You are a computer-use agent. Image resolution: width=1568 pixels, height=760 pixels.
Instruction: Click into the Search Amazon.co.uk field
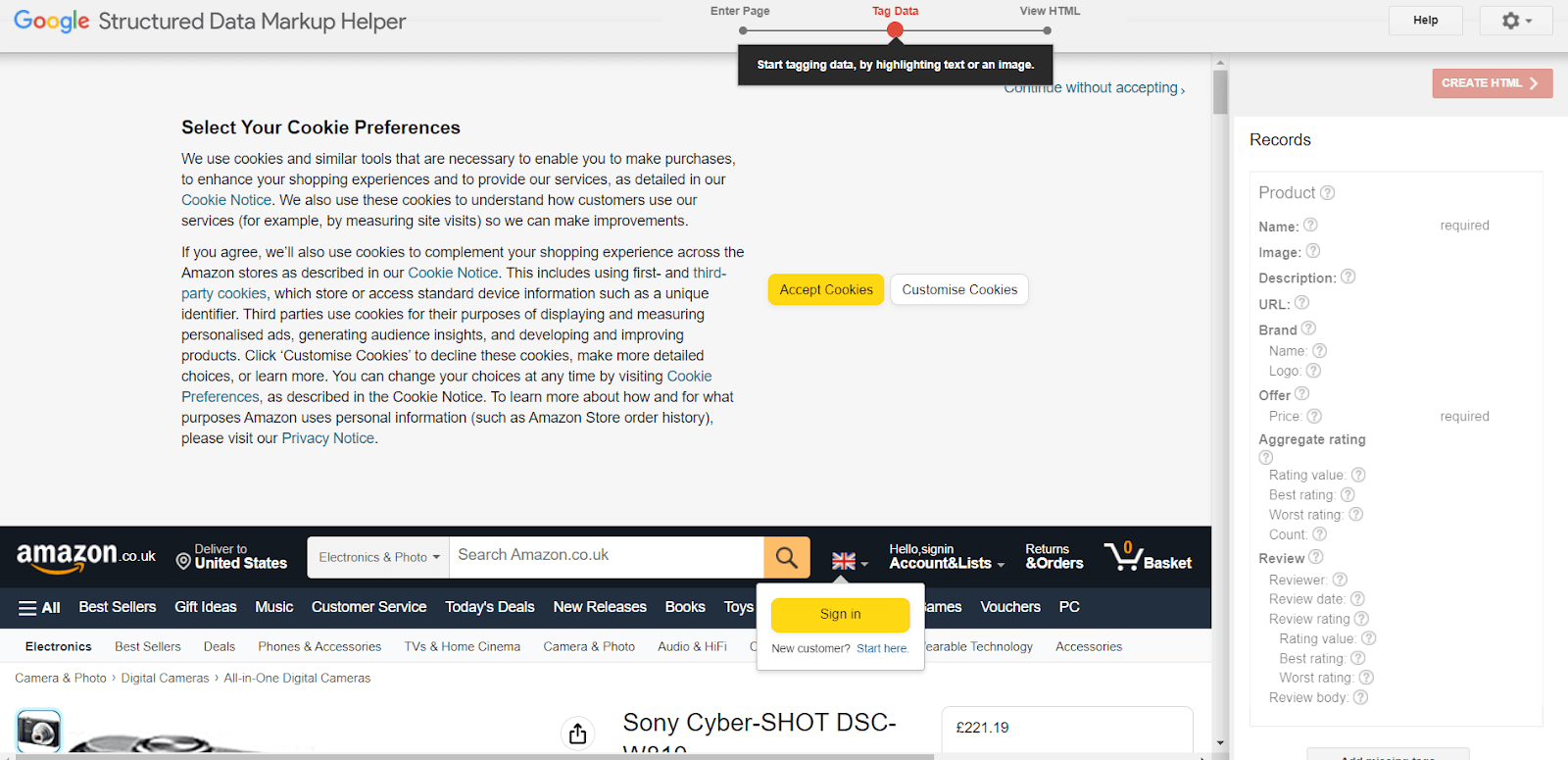606,556
